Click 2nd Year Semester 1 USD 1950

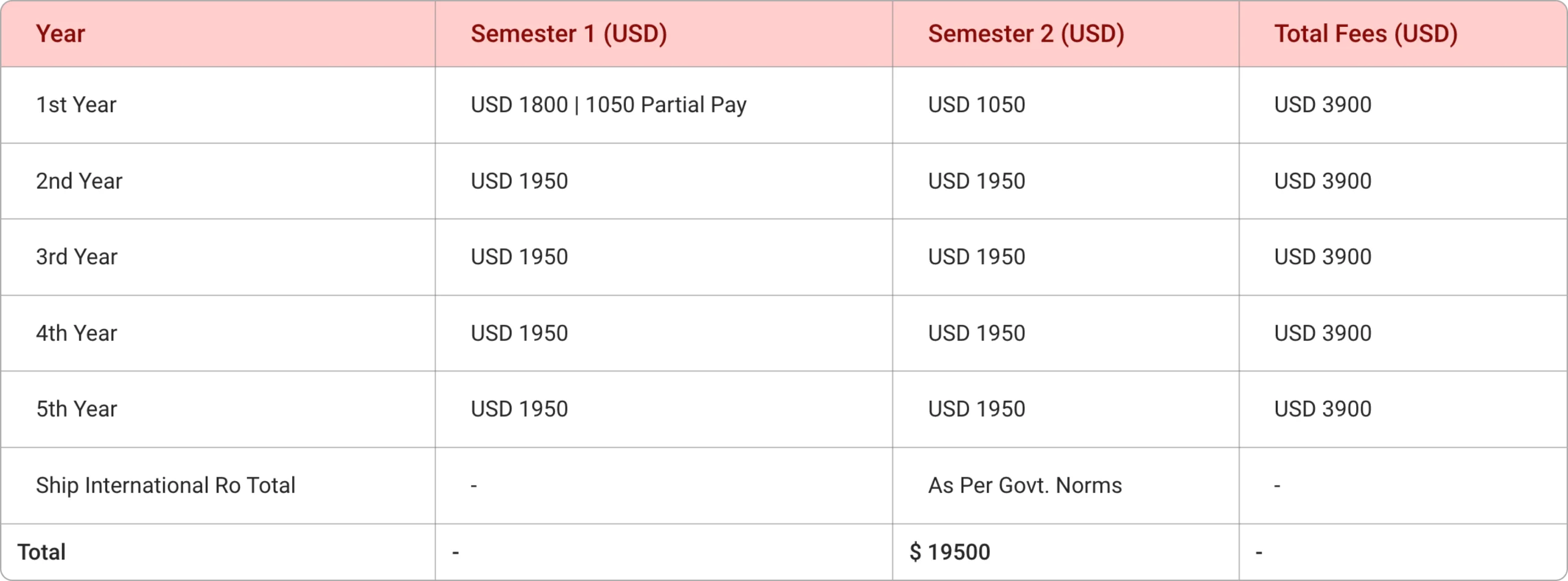click(519, 181)
